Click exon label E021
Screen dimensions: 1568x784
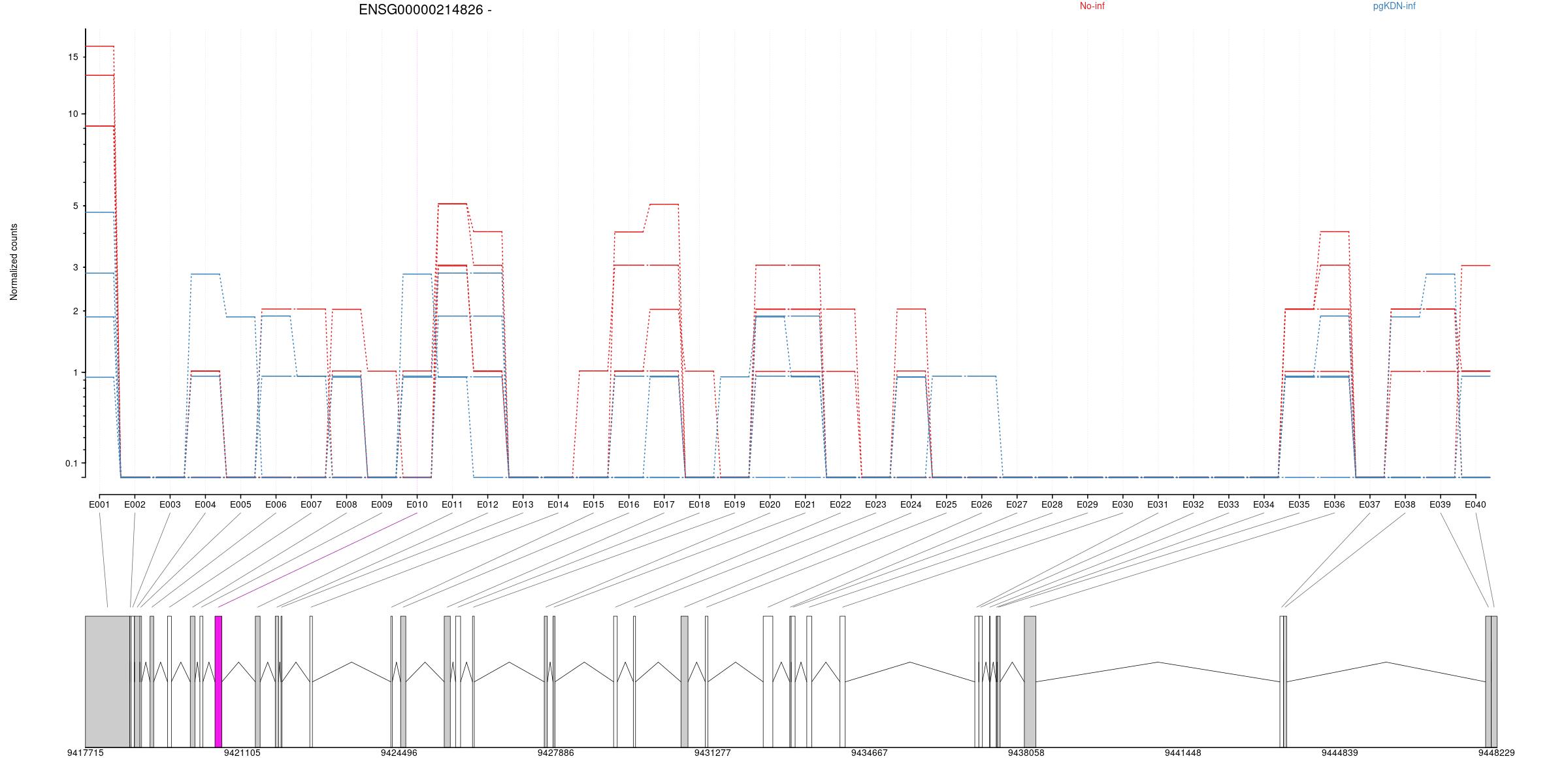tap(805, 504)
